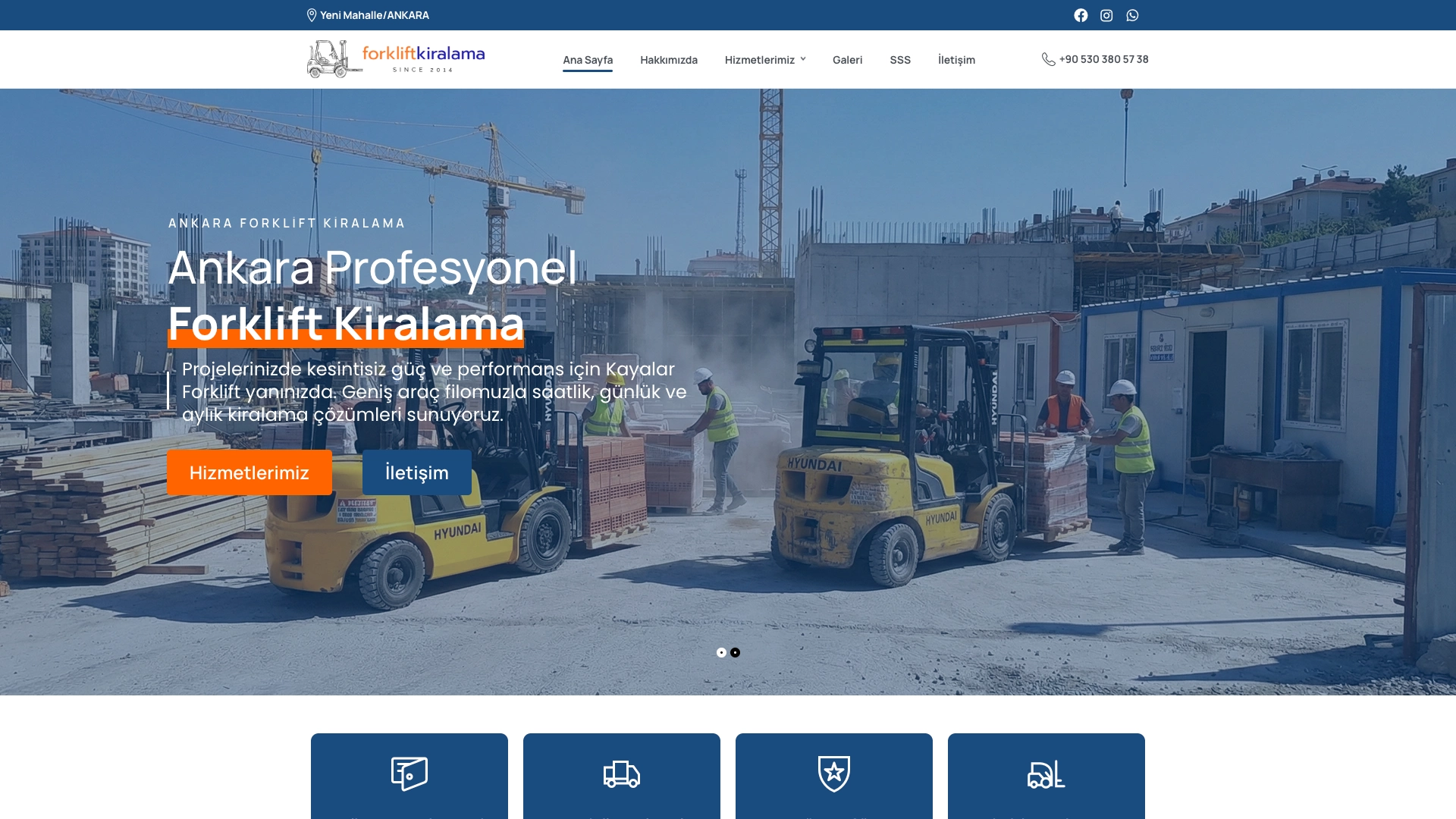Viewport: 1456px width, 819px height.
Task: Open the SSS menu link
Action: [900, 60]
